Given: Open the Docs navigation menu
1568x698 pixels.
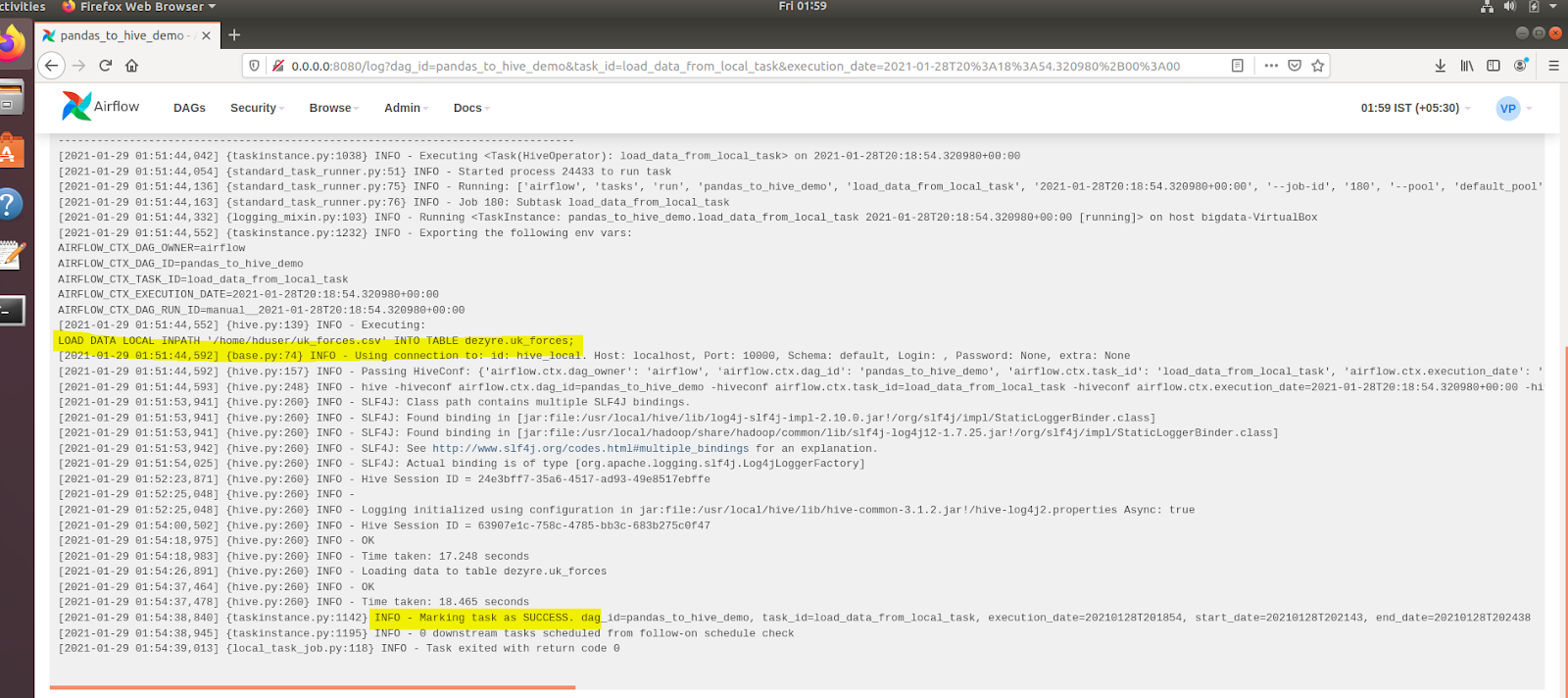Looking at the screenshot, I should click(470, 108).
